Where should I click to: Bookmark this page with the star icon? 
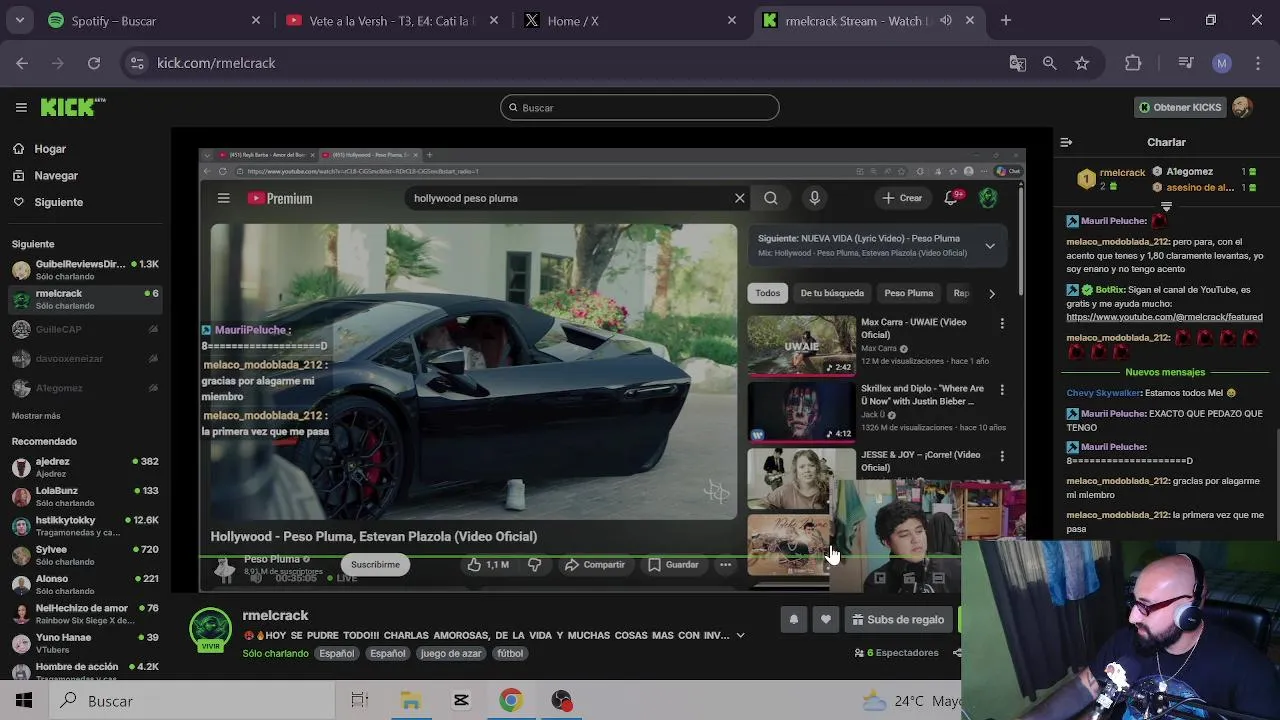[x=1082, y=63]
